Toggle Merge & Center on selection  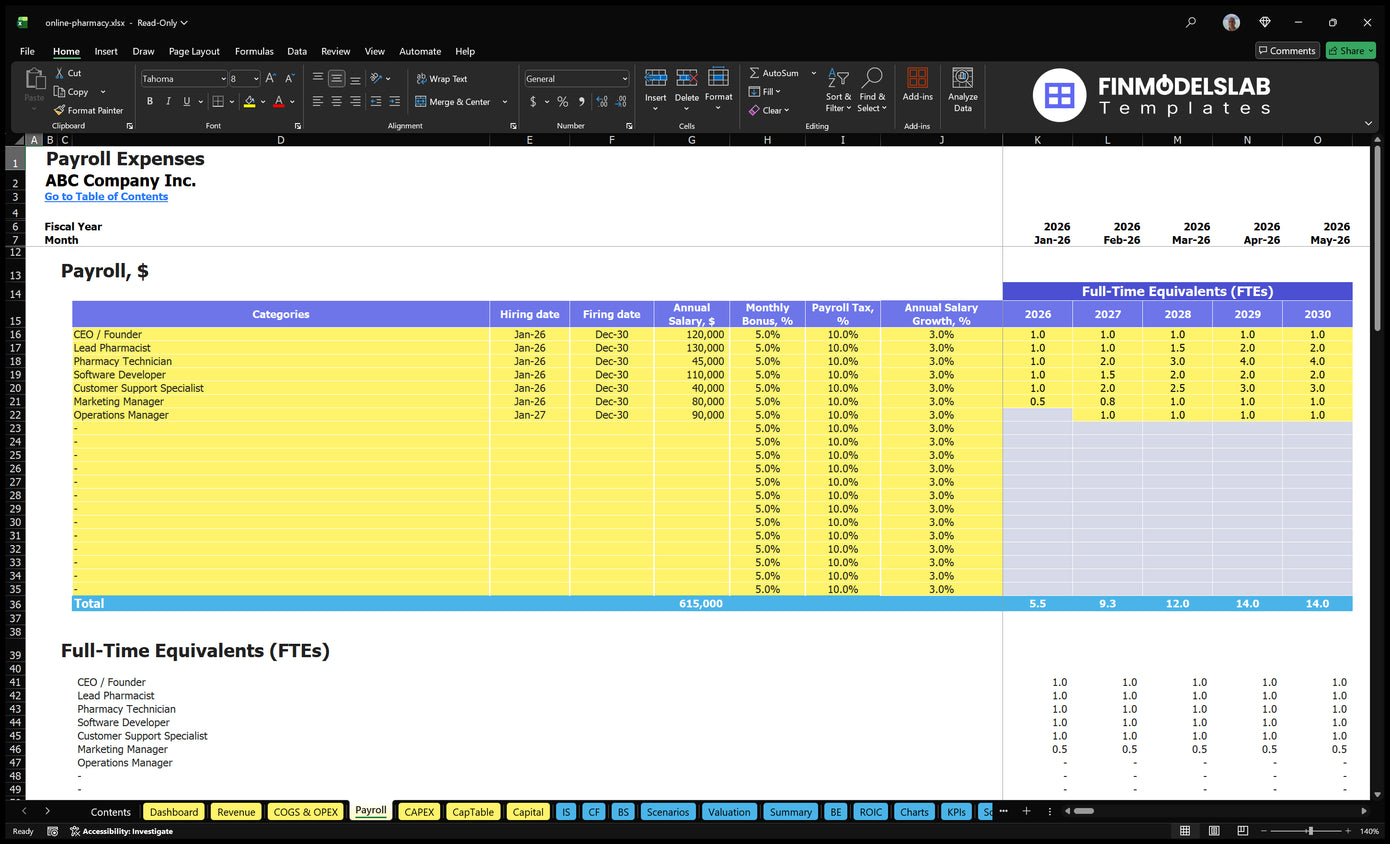click(458, 101)
